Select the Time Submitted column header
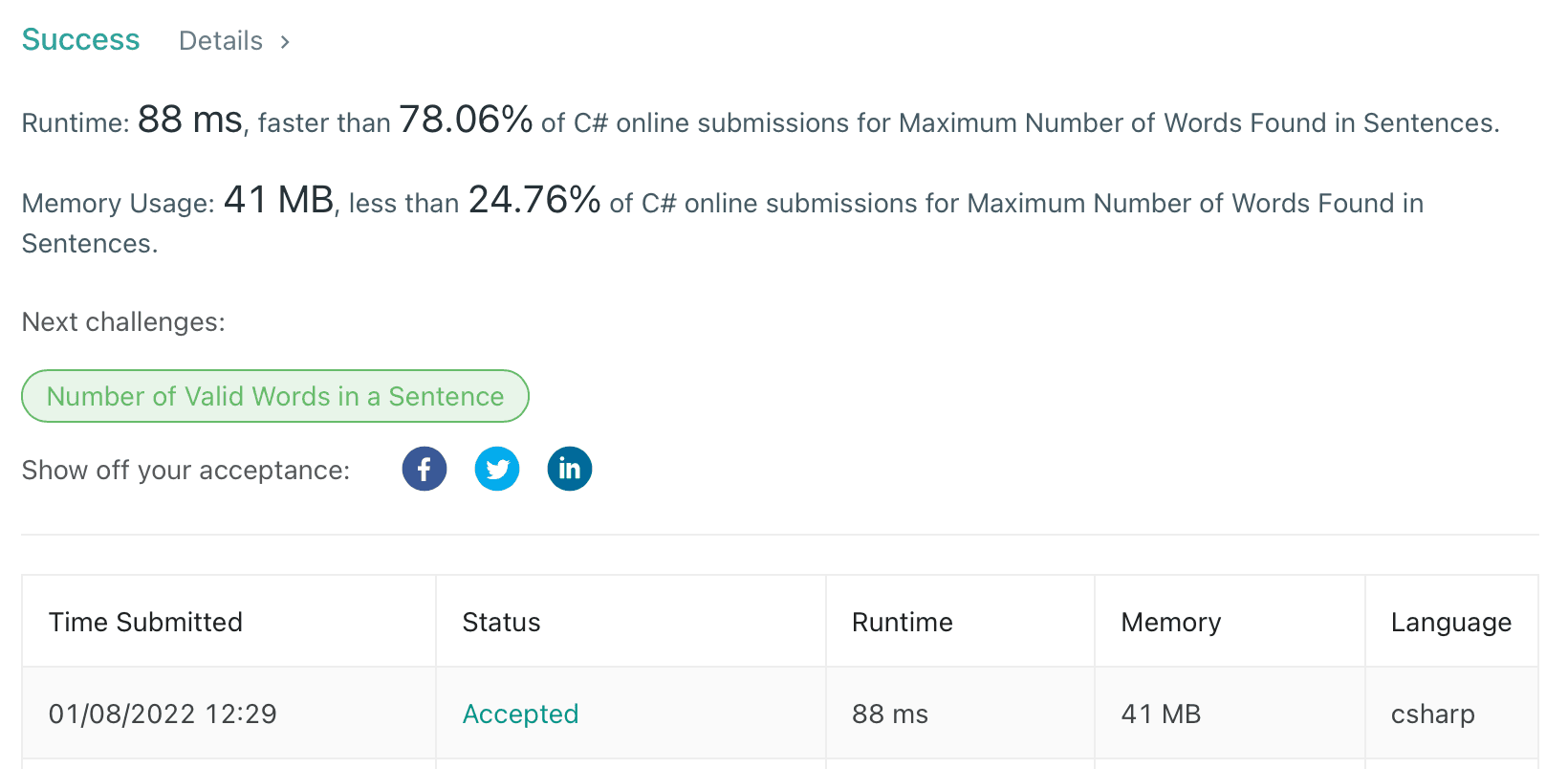Image resolution: width=1568 pixels, height=769 pixels. pyautogui.click(x=145, y=623)
